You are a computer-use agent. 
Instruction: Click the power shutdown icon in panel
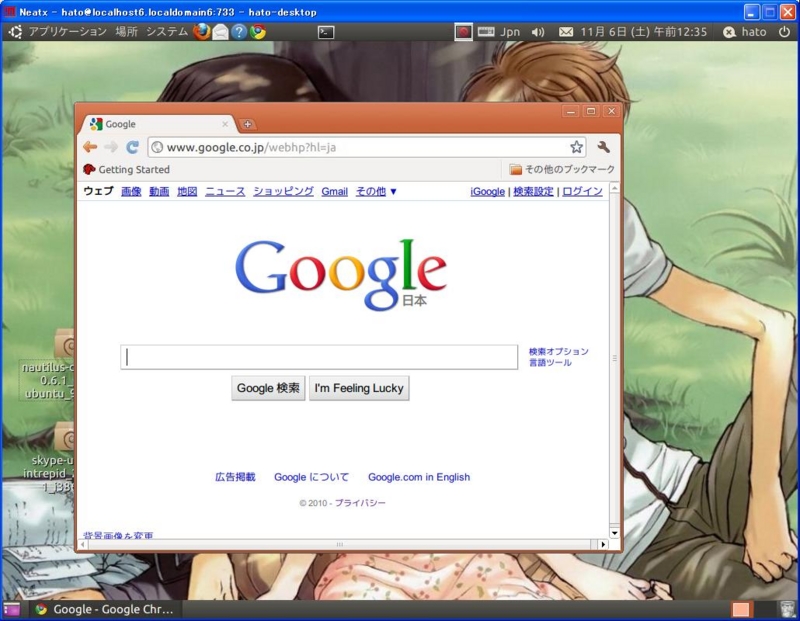(784, 32)
